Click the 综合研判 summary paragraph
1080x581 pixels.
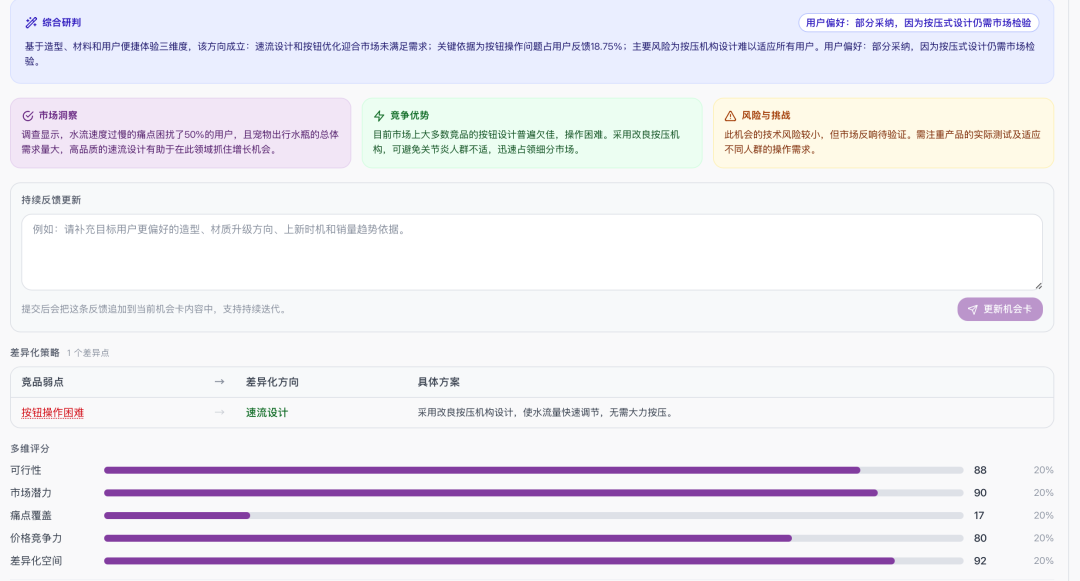click(x=530, y=54)
